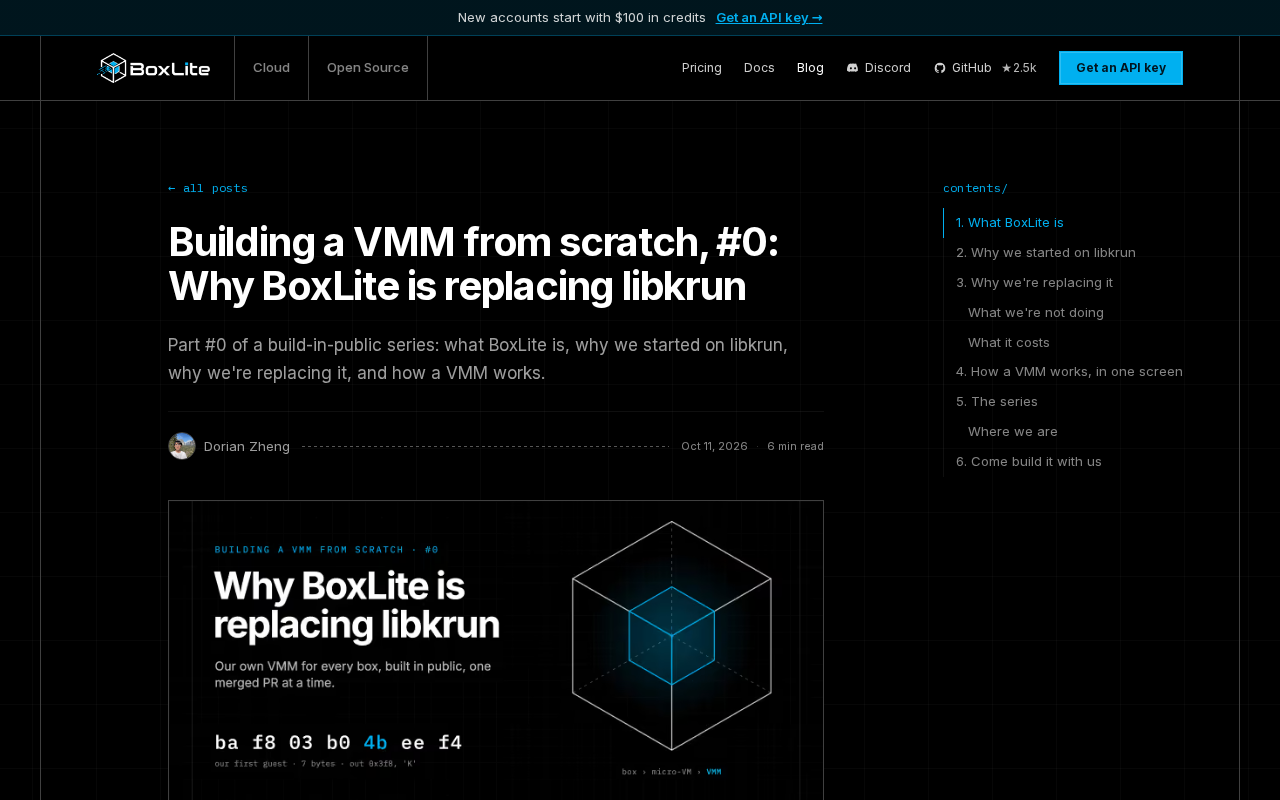Click the GitHub octocat icon

(940, 68)
